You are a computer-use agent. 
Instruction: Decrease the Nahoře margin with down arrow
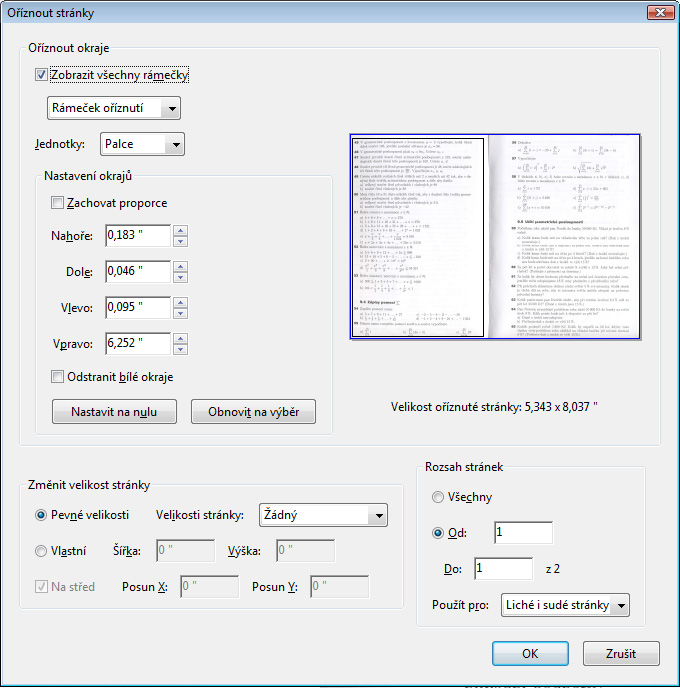coord(180,241)
